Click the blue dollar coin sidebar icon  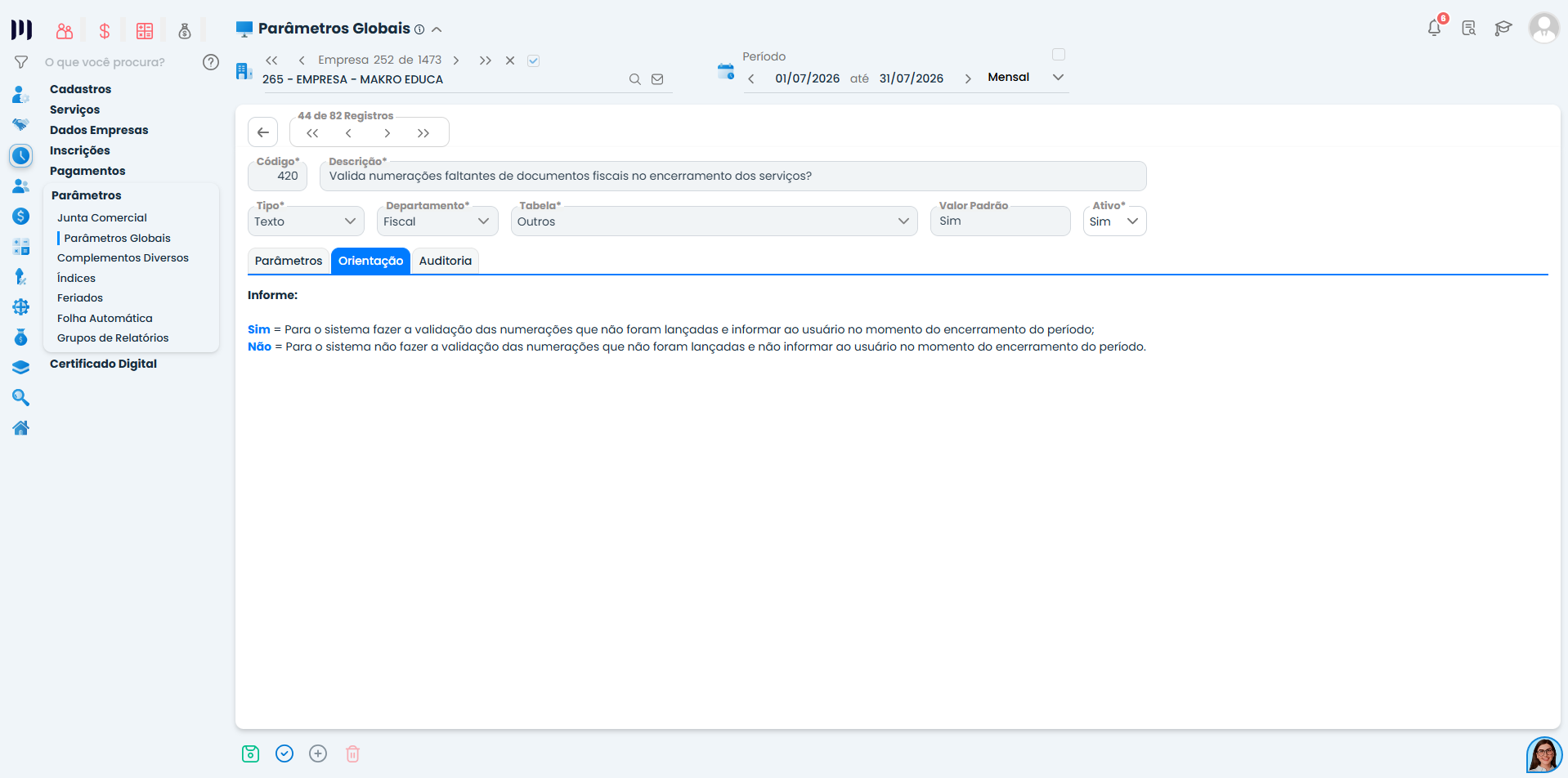[21, 216]
